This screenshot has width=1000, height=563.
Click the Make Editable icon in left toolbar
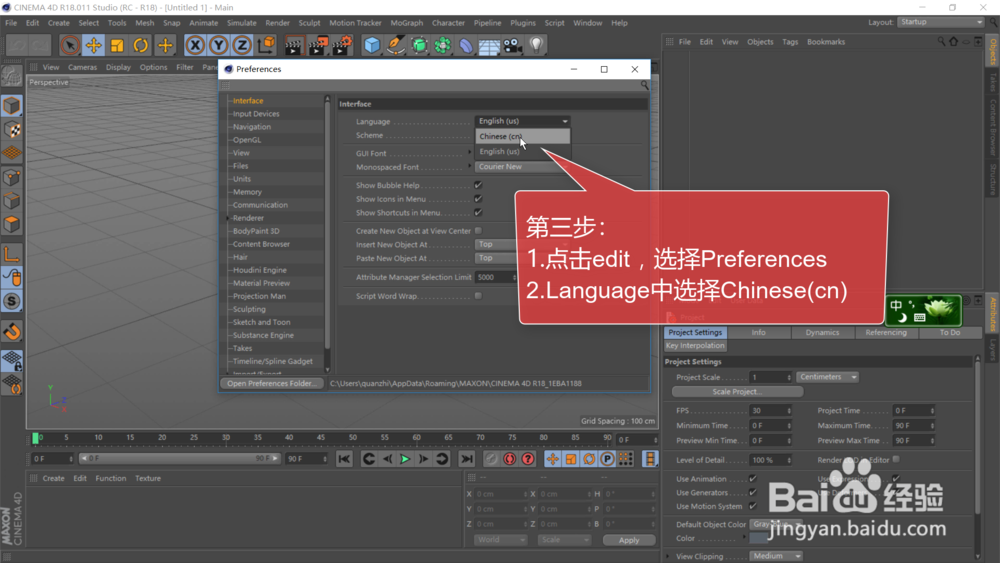click(x=12, y=76)
